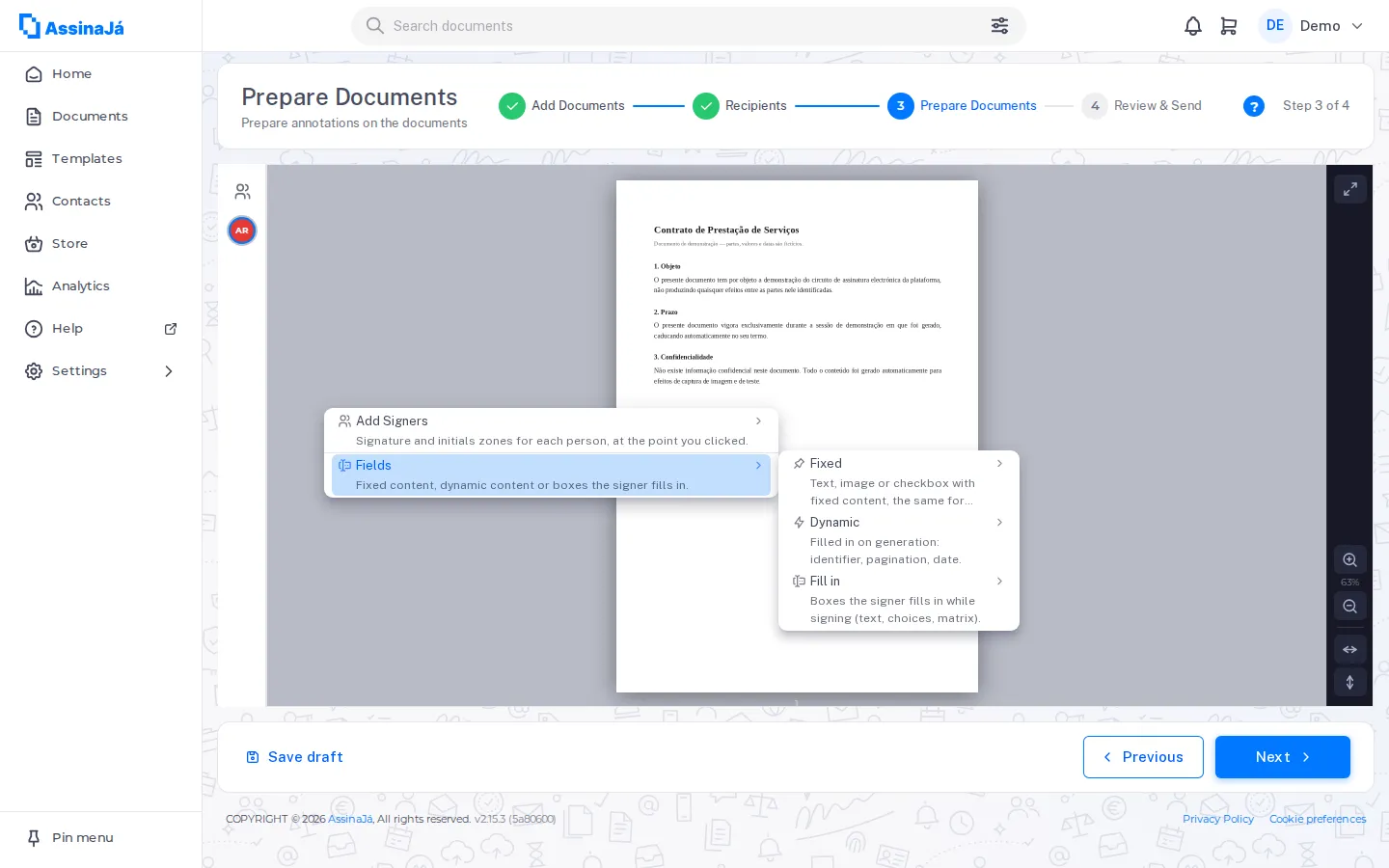
Task: Expand the Fill in fields submenu
Action: (x=898, y=599)
